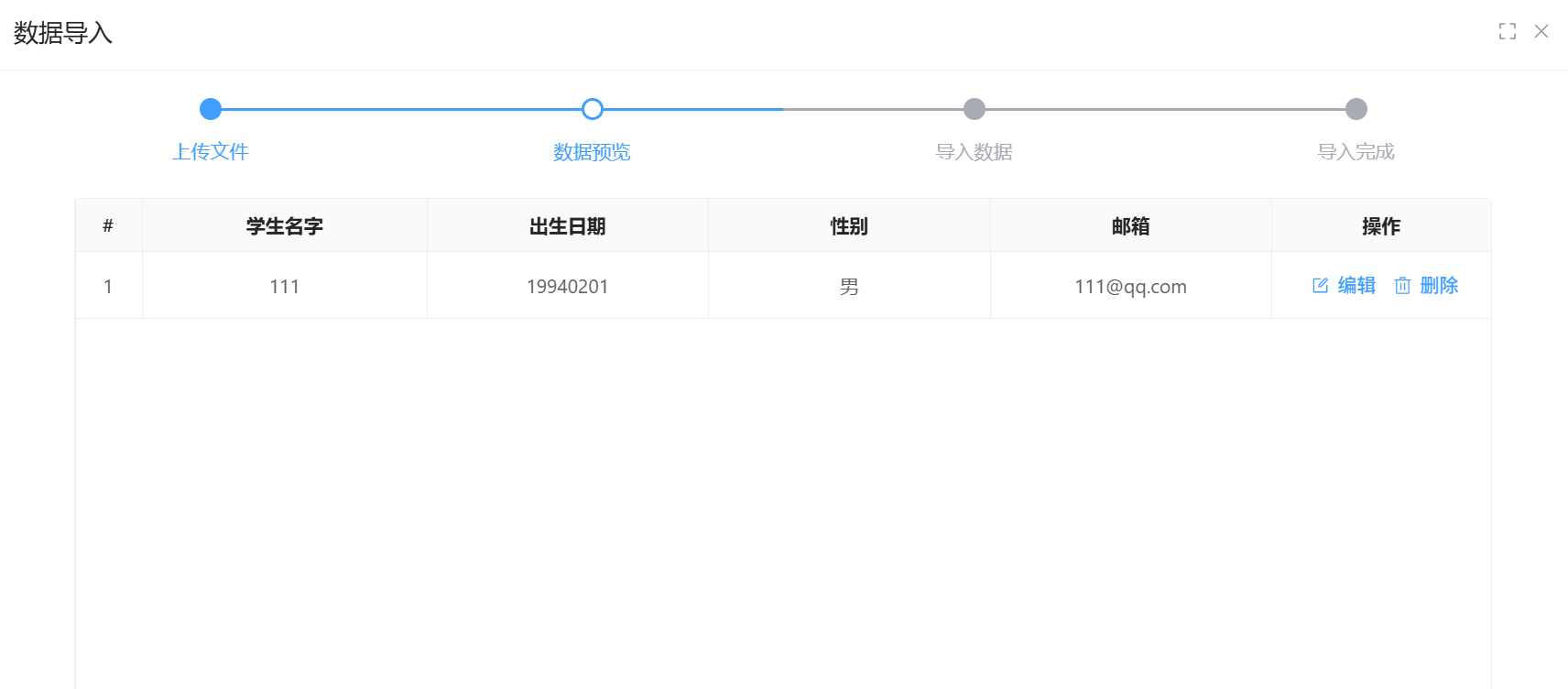Click the email cell 111@qq.com
The height and width of the screenshot is (689, 1568).
[1130, 287]
